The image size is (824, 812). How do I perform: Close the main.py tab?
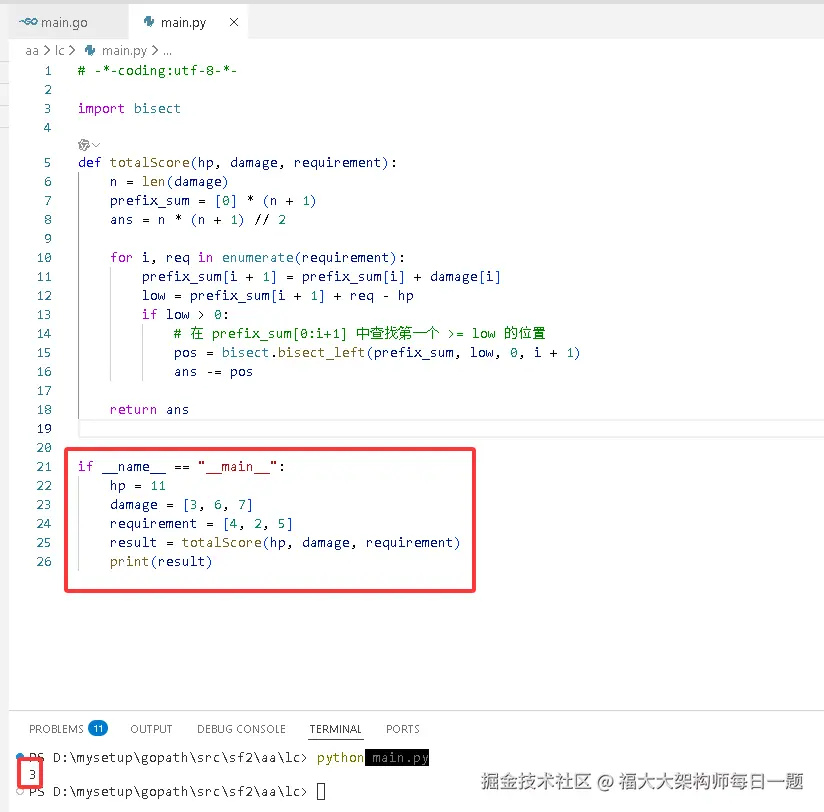[x=234, y=22]
